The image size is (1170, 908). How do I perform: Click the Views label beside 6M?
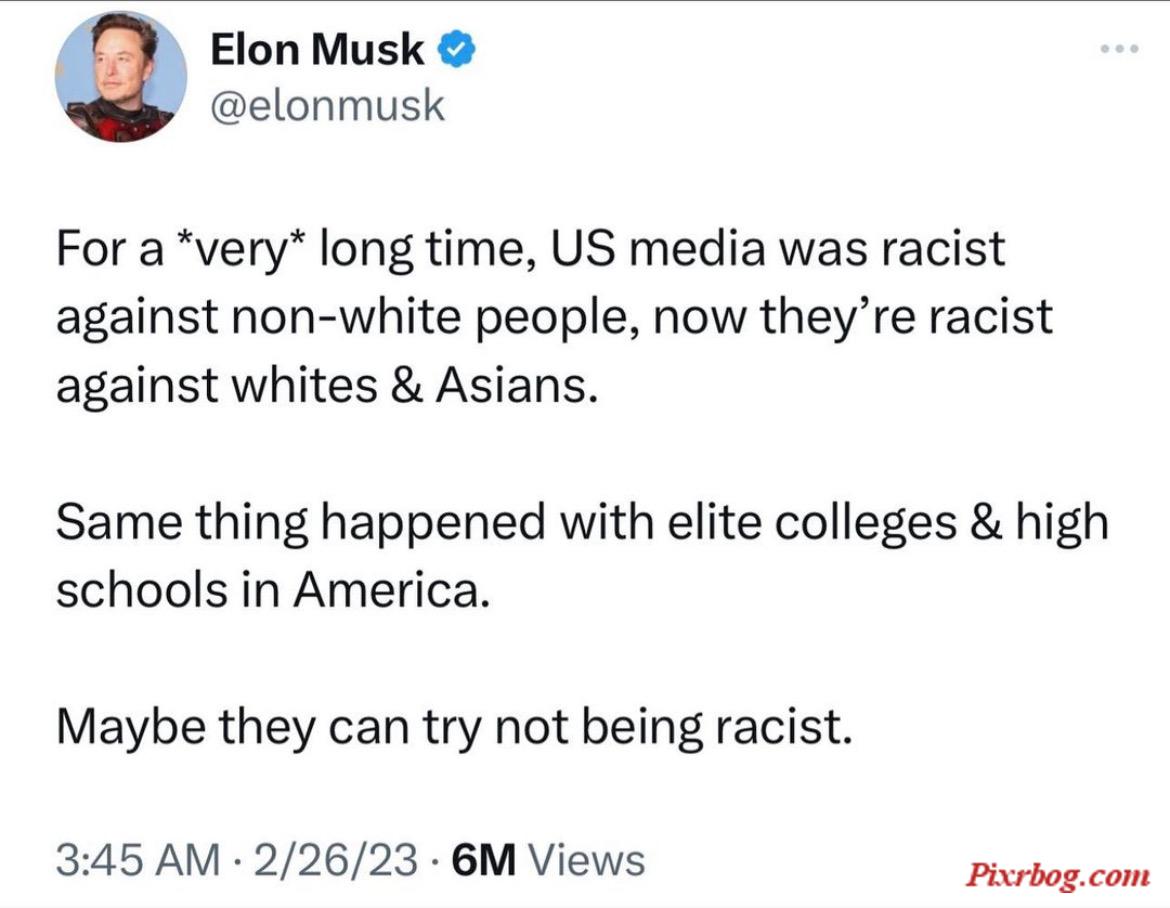[x=587, y=859]
